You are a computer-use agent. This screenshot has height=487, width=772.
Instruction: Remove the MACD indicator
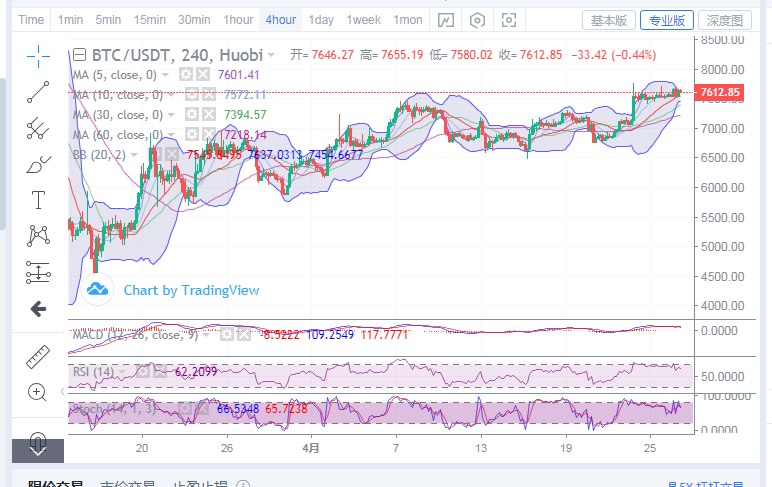coord(244,335)
